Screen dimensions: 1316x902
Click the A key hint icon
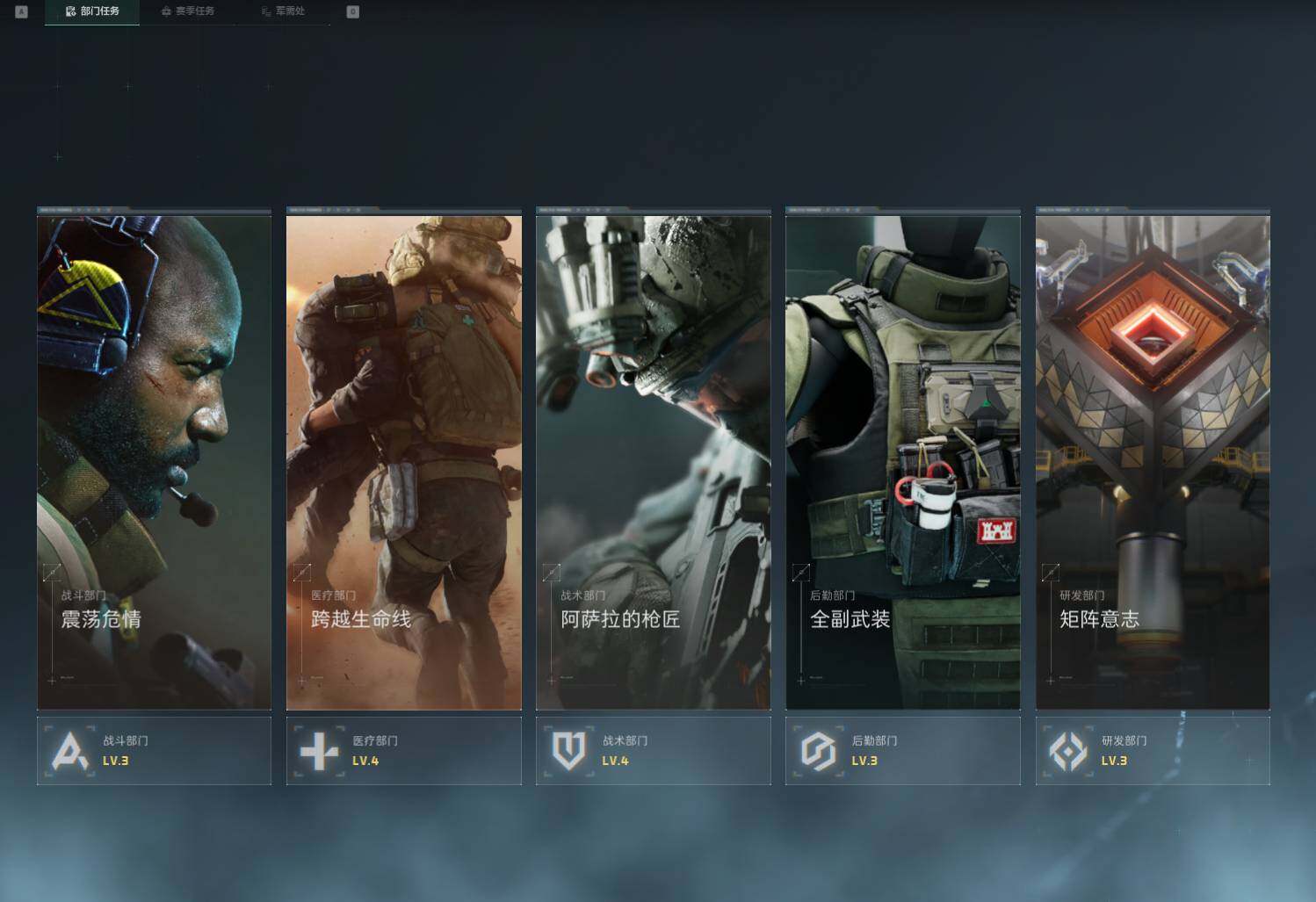[22, 11]
